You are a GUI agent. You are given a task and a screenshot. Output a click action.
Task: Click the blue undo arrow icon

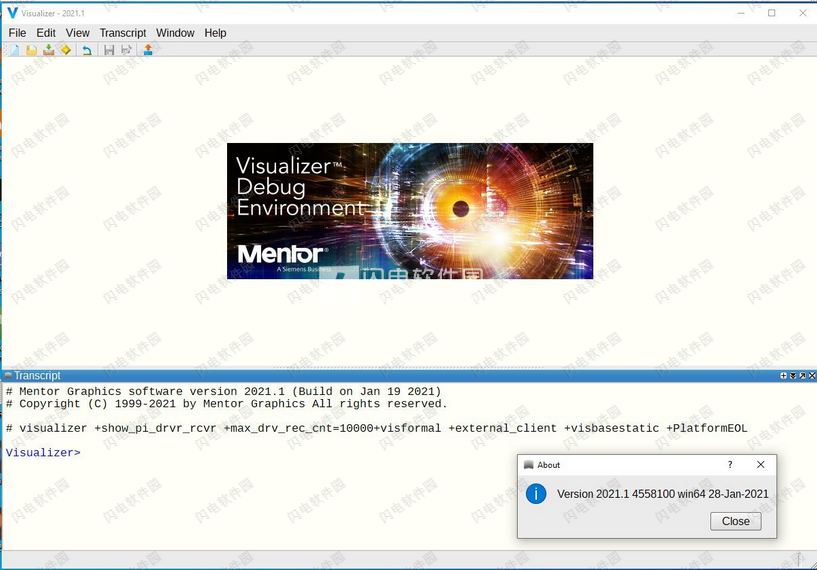click(87, 50)
